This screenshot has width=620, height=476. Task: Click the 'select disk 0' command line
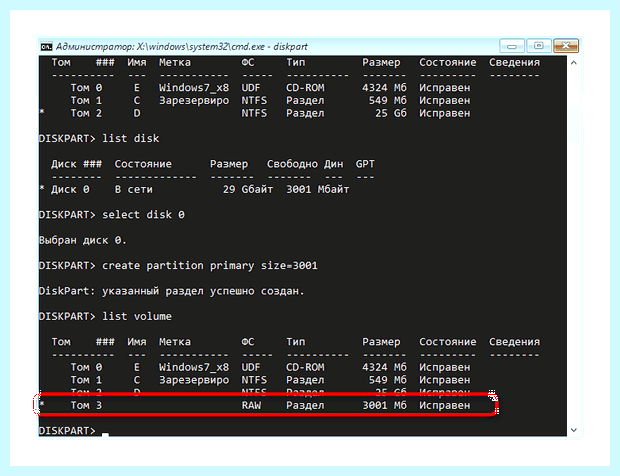click(112, 215)
